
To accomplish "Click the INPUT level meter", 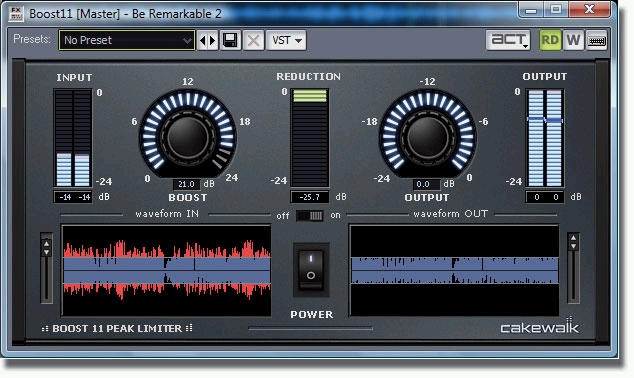I will pyautogui.click(x=73, y=138).
